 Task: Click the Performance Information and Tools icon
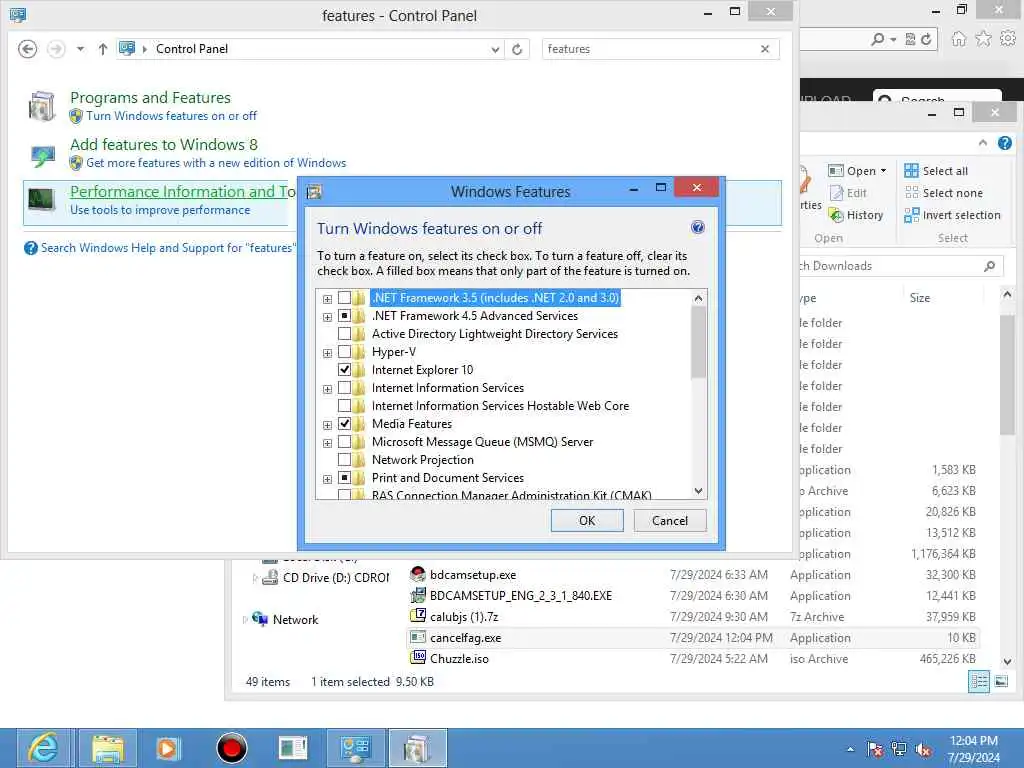pos(42,200)
